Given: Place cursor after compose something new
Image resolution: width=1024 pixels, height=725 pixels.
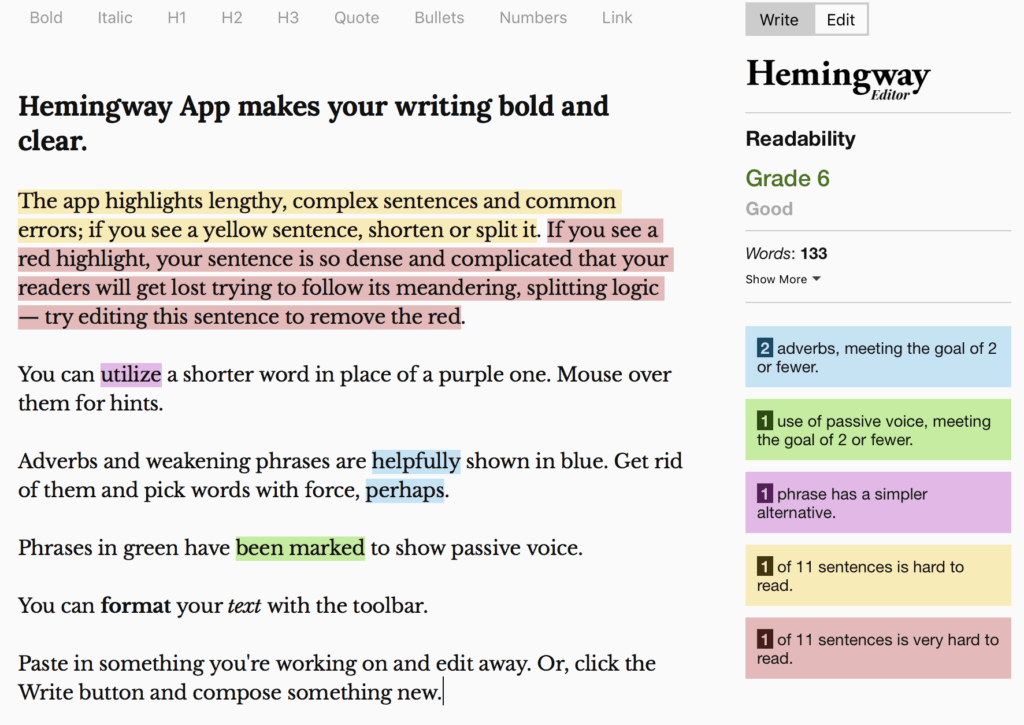Looking at the screenshot, I should click(443, 692).
